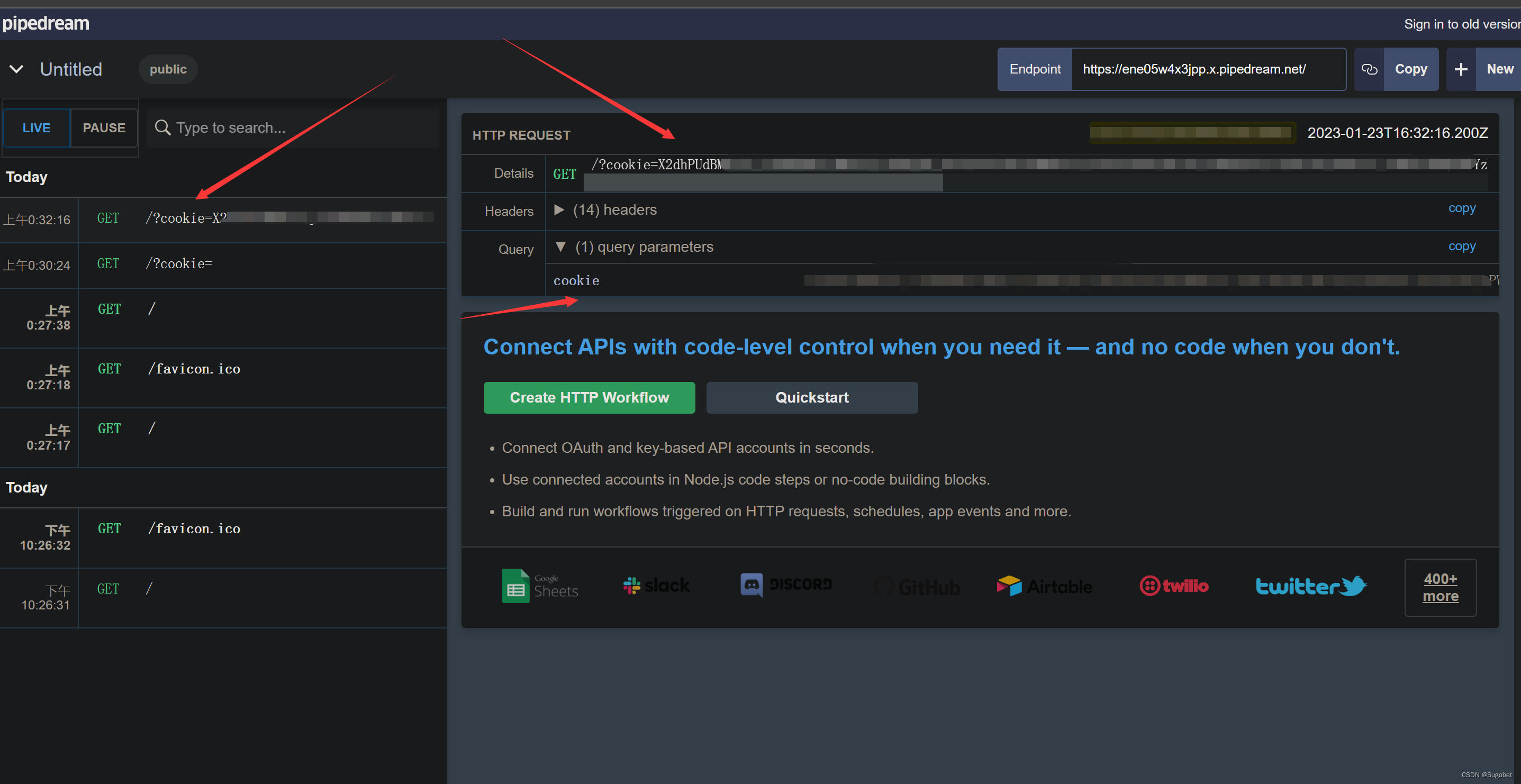Screen dimensions: 1521x784
Task: Click the Slack logo
Action: pos(656,585)
